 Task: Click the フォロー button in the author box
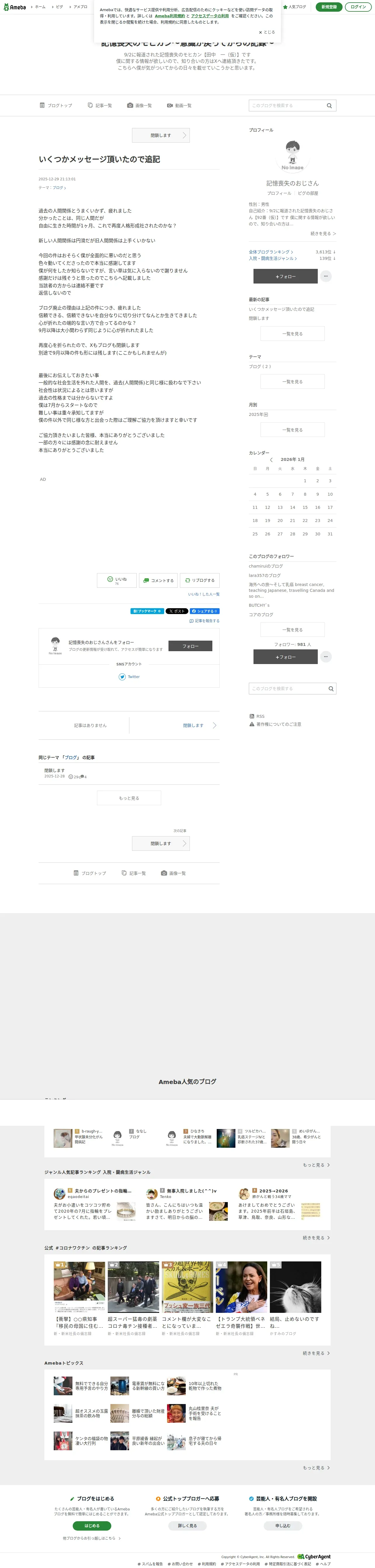(190, 646)
